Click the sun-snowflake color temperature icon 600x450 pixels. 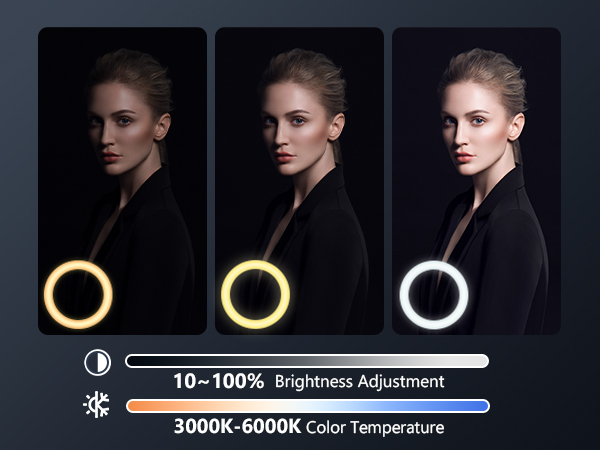pyautogui.click(x=96, y=404)
